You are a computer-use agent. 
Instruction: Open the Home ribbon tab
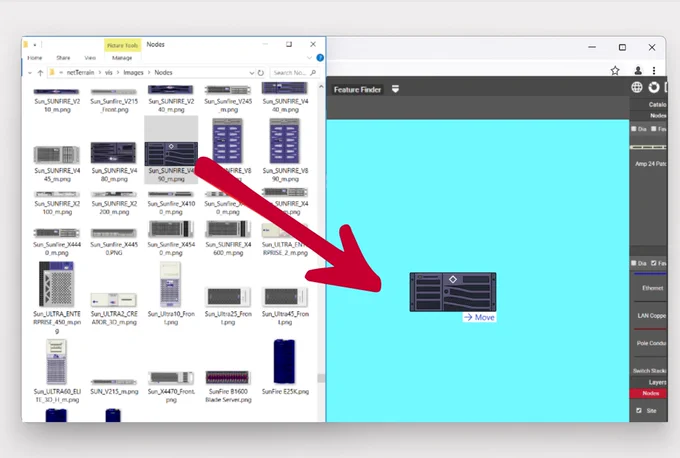35,58
